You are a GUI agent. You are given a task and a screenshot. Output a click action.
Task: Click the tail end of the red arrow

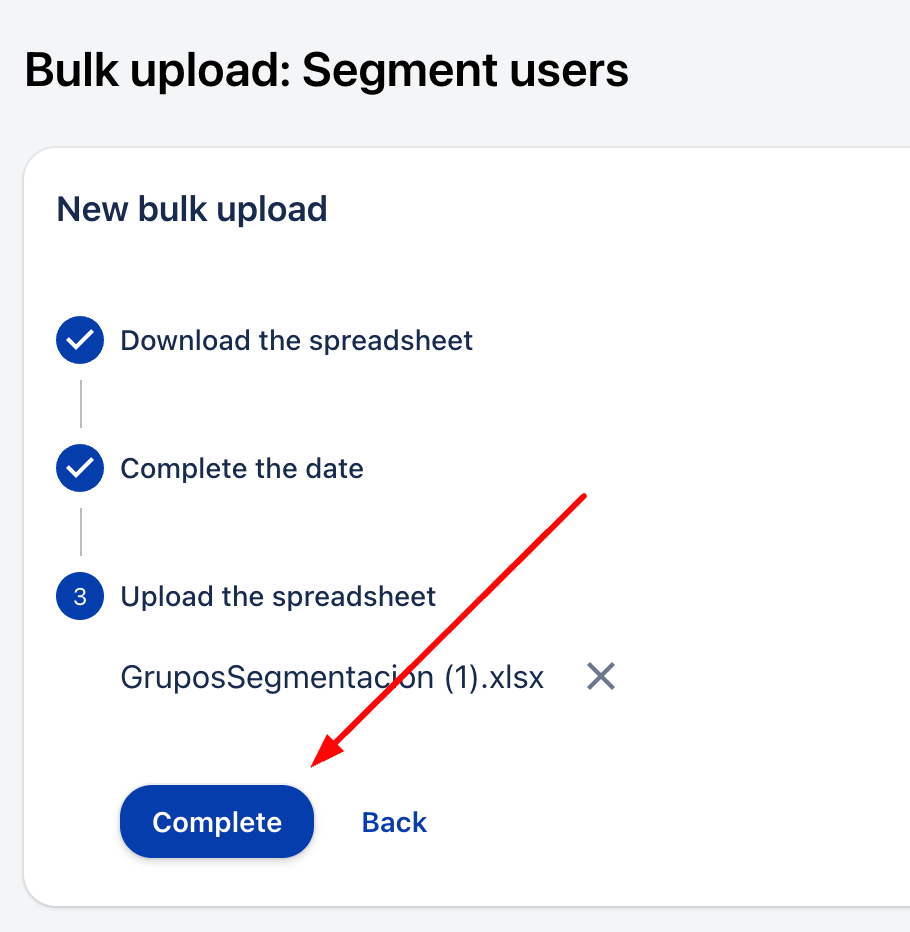pyautogui.click(x=583, y=495)
